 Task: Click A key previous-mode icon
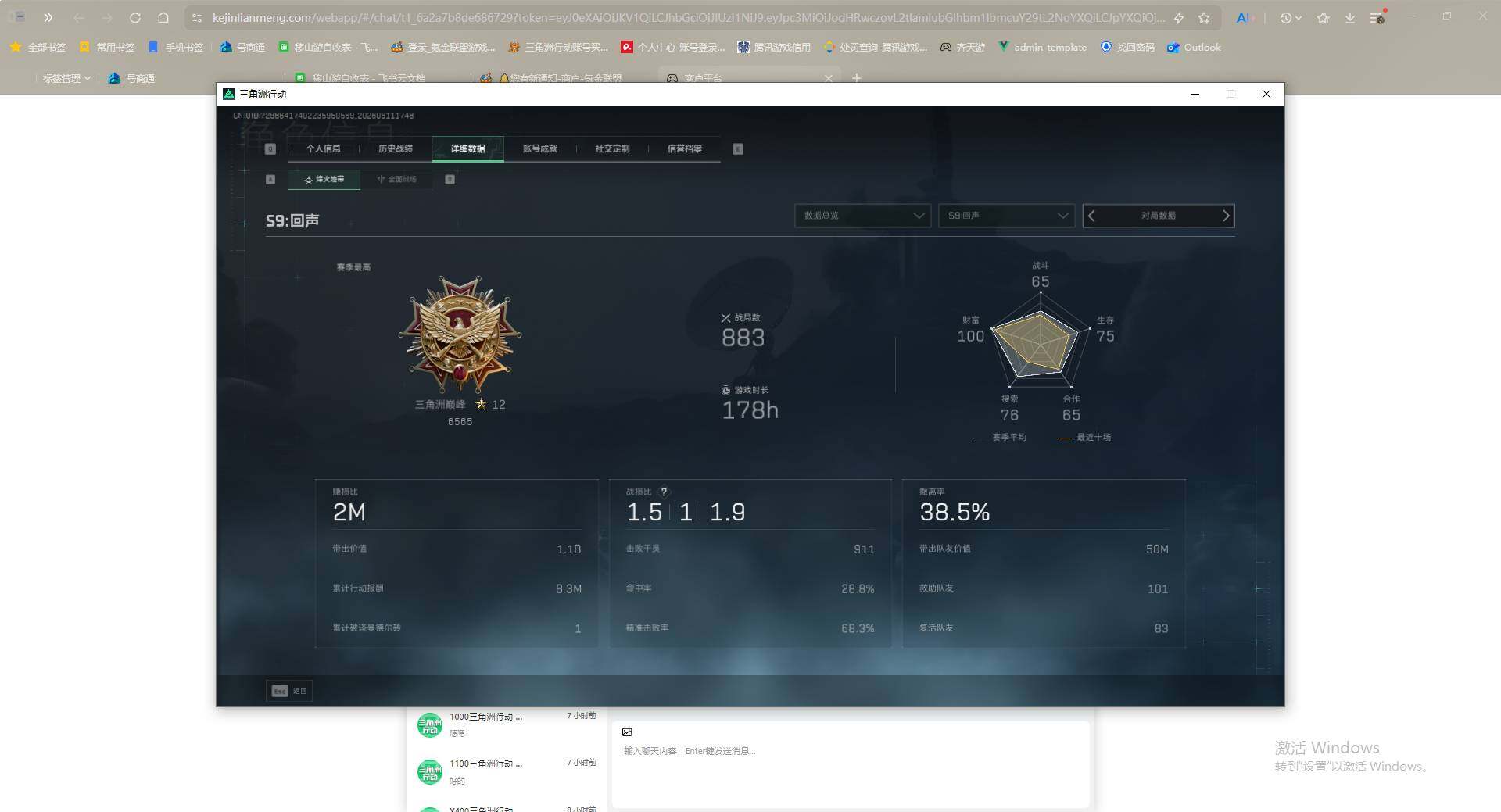point(270,179)
